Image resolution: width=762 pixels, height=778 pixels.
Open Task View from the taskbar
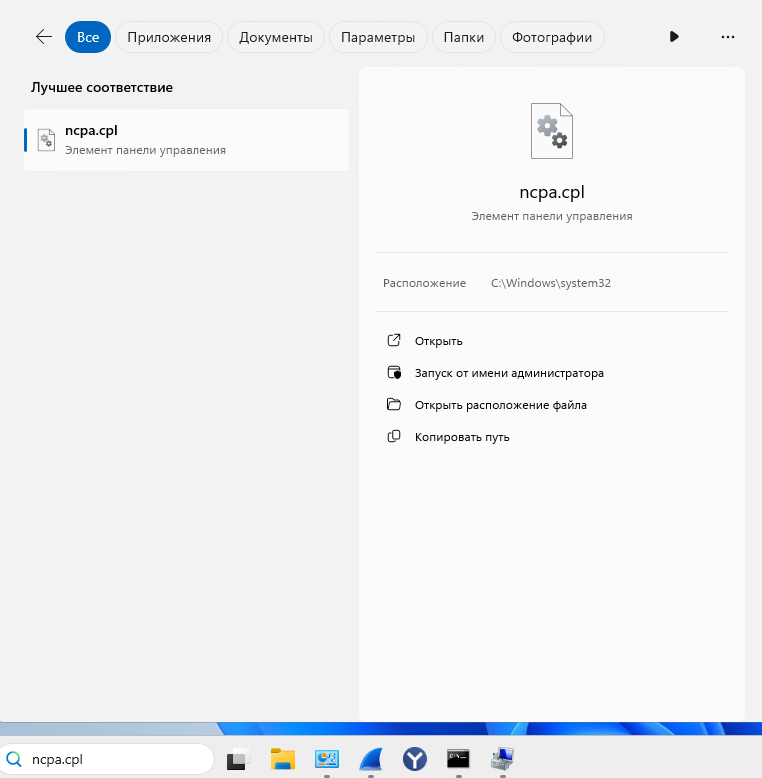click(239, 759)
